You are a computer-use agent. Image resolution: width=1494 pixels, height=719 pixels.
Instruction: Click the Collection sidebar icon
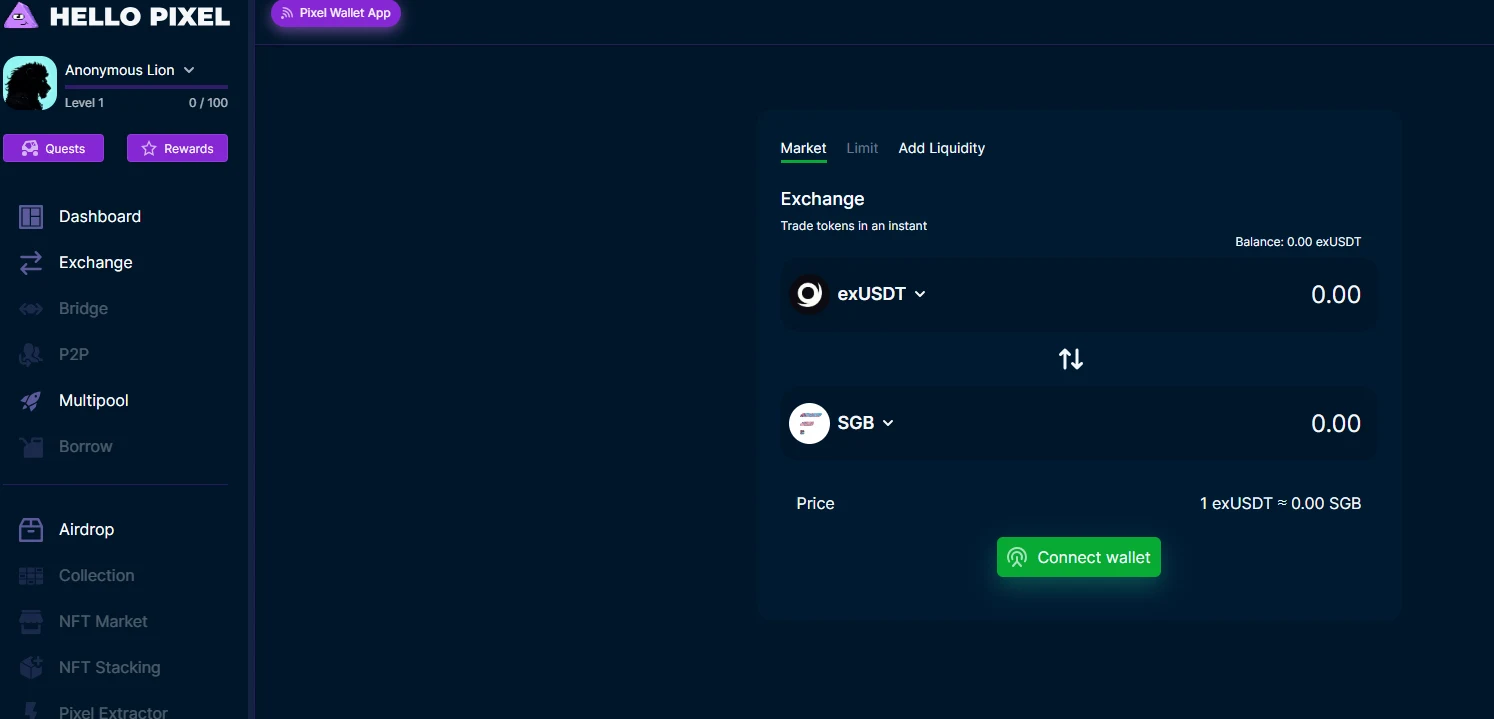coord(31,575)
